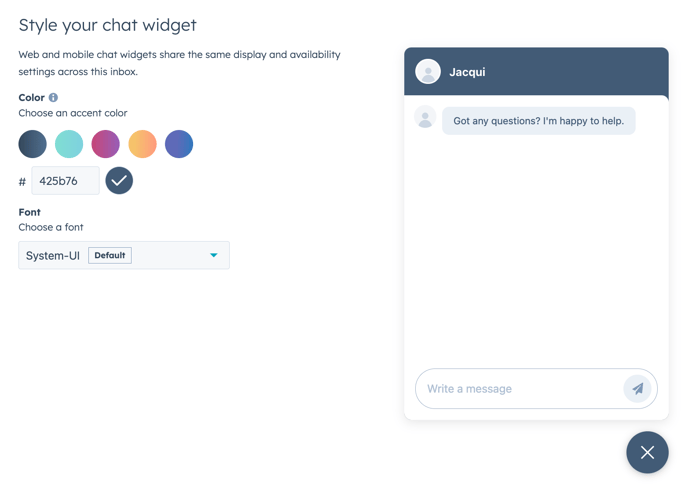Screen dimensions: 681x484
Task: Click the small avatar beside the greeting message
Action: pos(425,117)
